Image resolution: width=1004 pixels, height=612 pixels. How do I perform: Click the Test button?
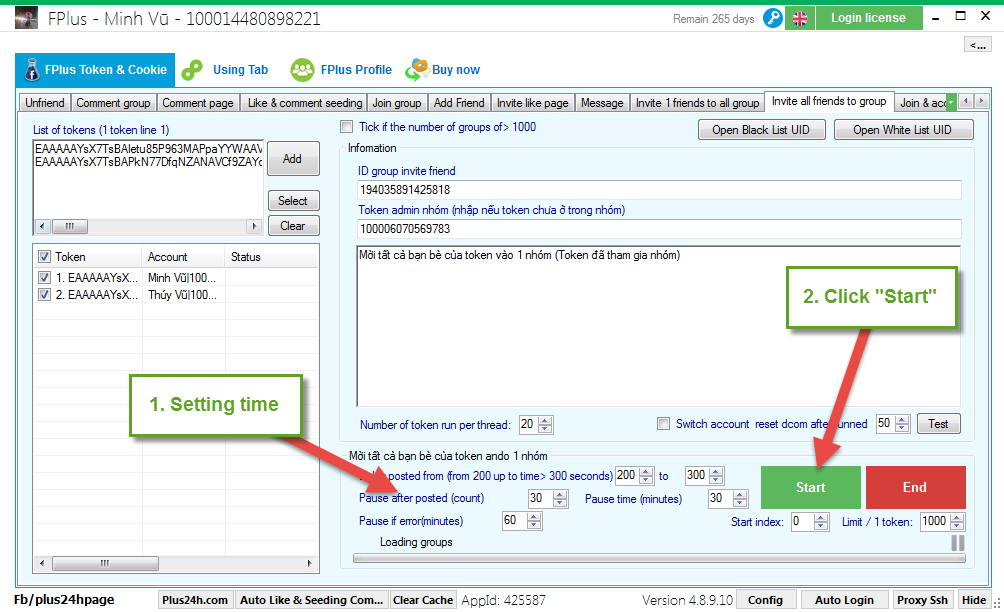pos(939,424)
